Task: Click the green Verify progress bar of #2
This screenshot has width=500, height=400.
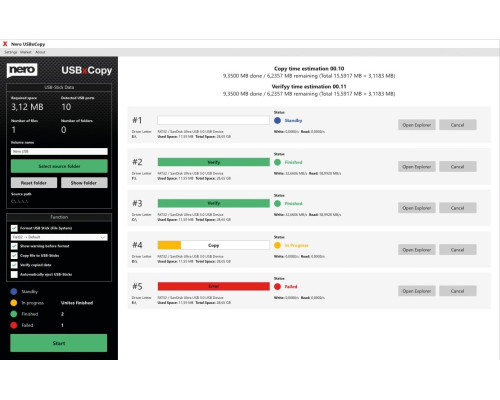Action: [x=214, y=162]
